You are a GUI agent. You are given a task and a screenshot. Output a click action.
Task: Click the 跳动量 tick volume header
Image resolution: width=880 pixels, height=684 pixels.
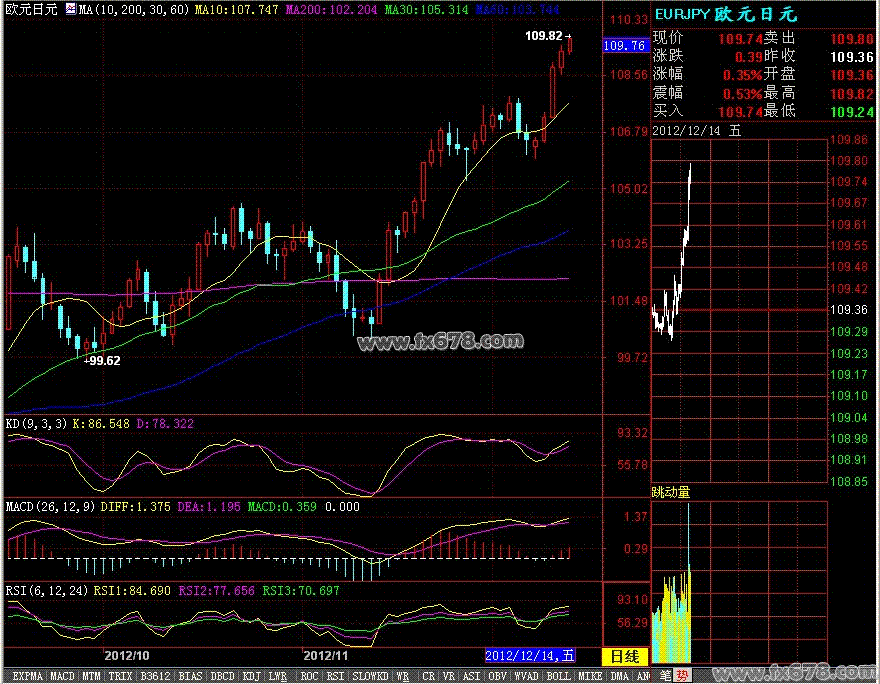point(671,492)
